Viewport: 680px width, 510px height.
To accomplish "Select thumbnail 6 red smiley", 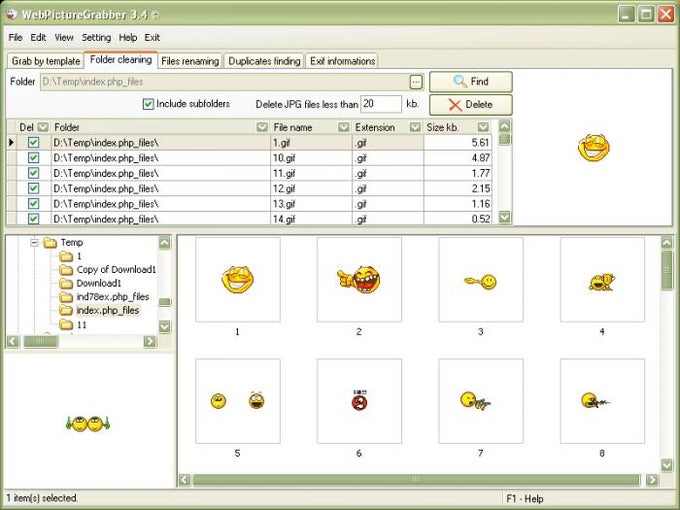I will point(359,401).
